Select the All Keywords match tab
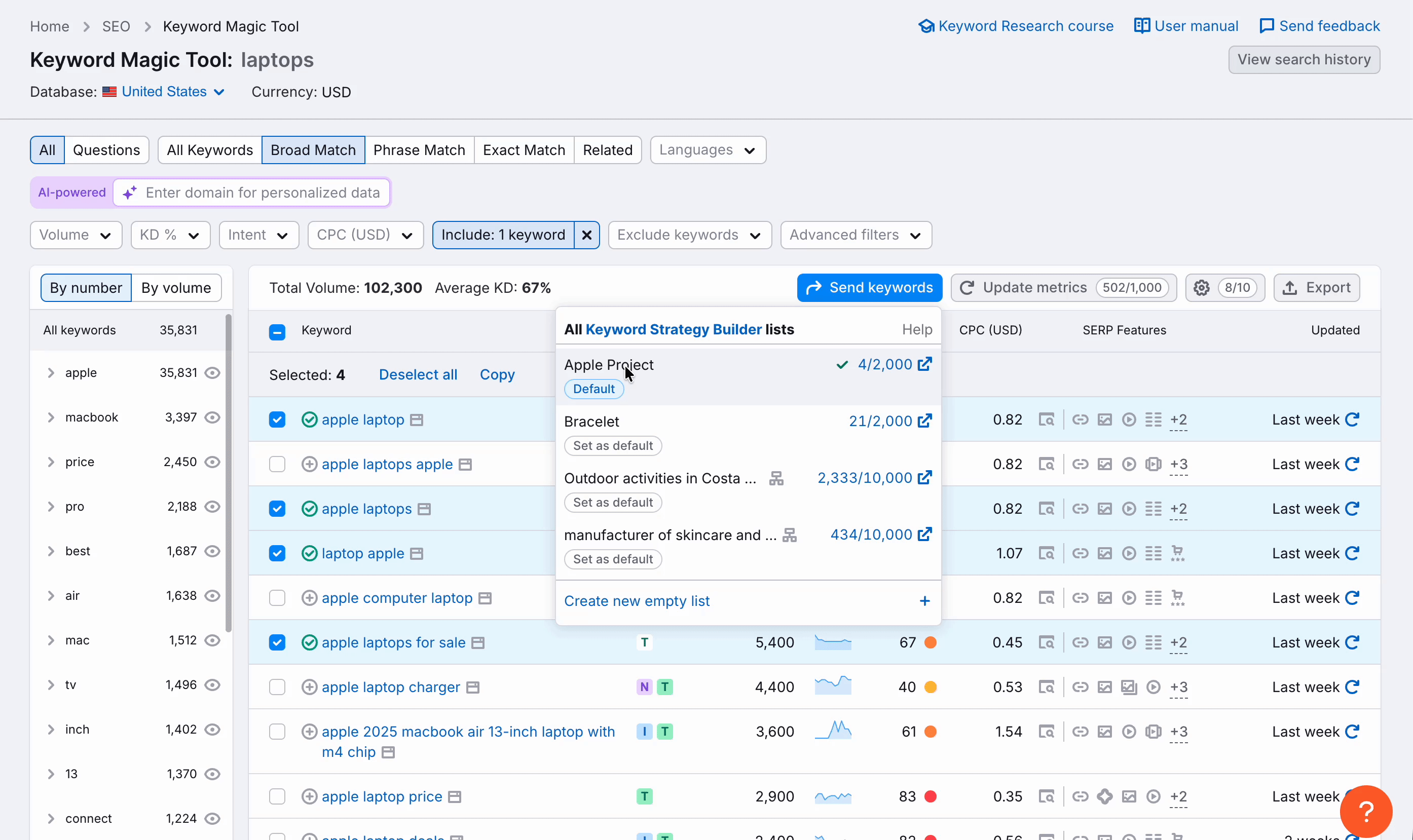The width and height of the screenshot is (1413, 840). tap(209, 150)
